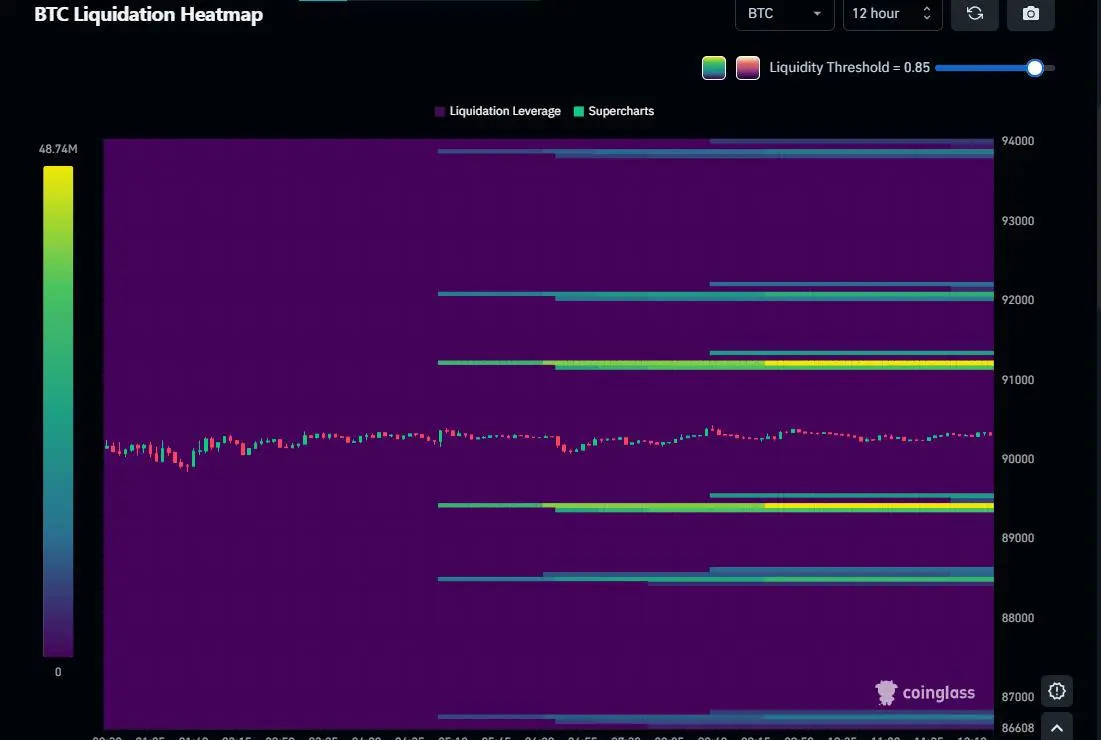Click the alert icon near 87000

tap(1057, 691)
